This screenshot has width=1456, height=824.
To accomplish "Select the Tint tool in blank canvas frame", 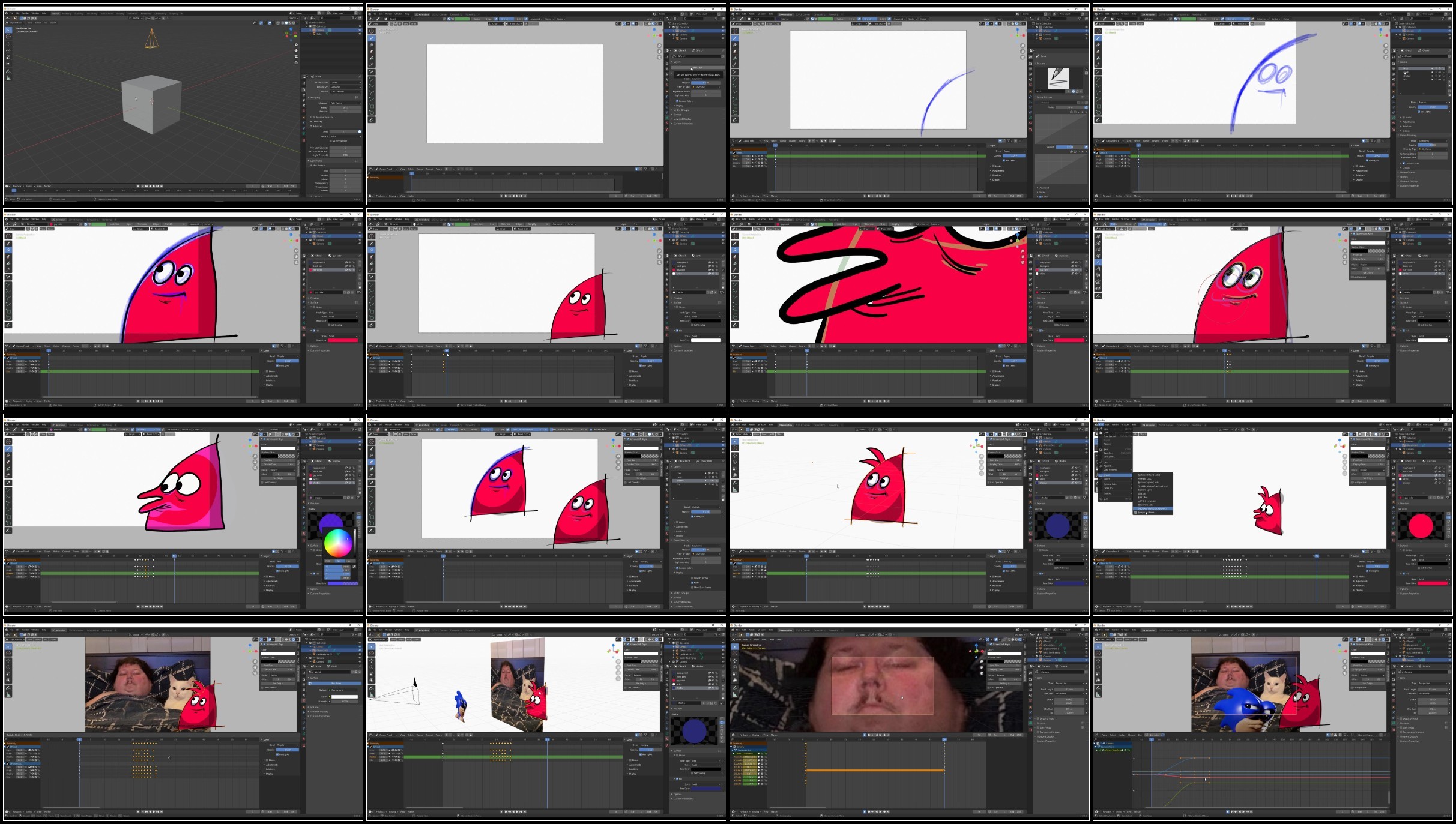I will pyautogui.click(x=372, y=58).
